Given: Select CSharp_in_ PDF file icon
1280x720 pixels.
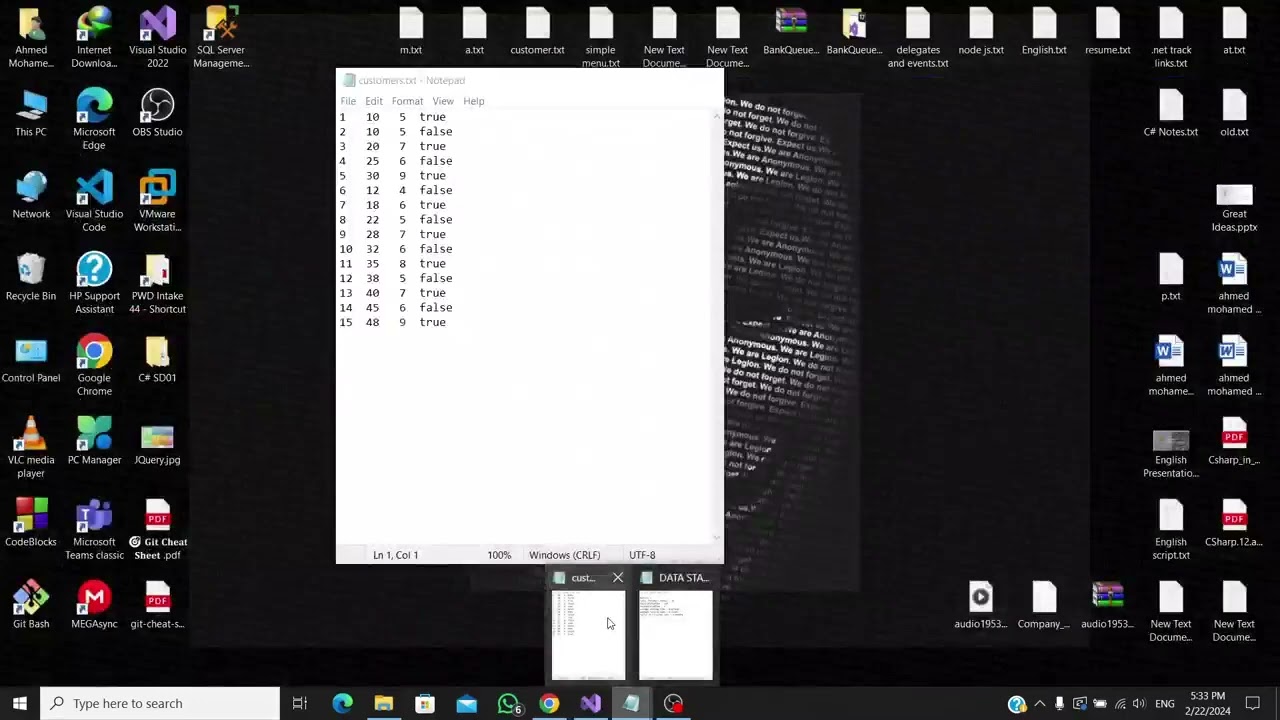Looking at the screenshot, I should [1234, 441].
